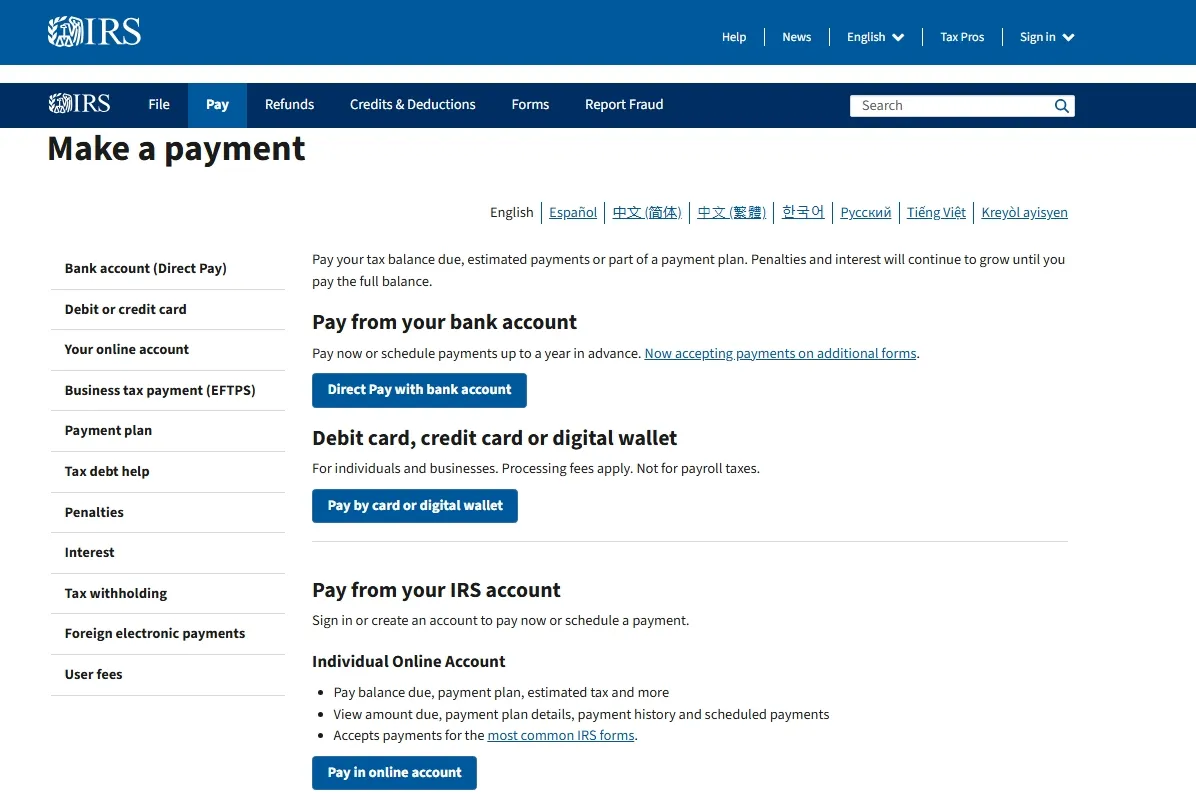
Task: Click the English current-language text
Action: click(511, 212)
